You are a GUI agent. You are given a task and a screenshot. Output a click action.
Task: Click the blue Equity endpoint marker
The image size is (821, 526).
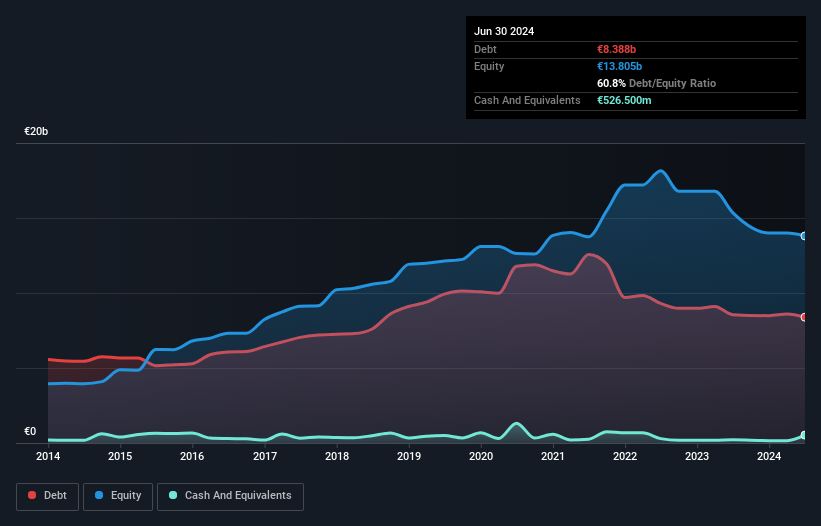(x=804, y=236)
